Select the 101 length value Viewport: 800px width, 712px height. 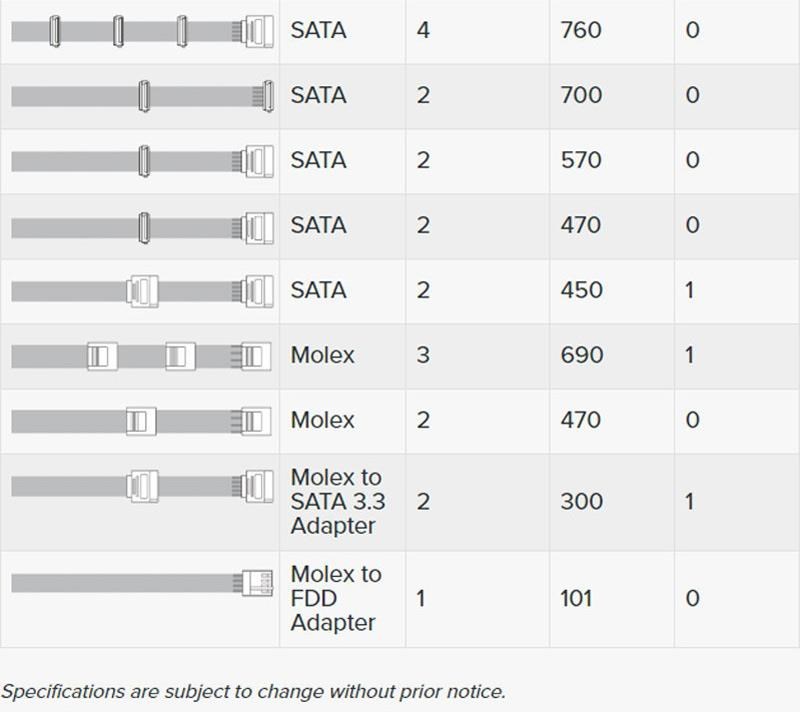coord(577,598)
